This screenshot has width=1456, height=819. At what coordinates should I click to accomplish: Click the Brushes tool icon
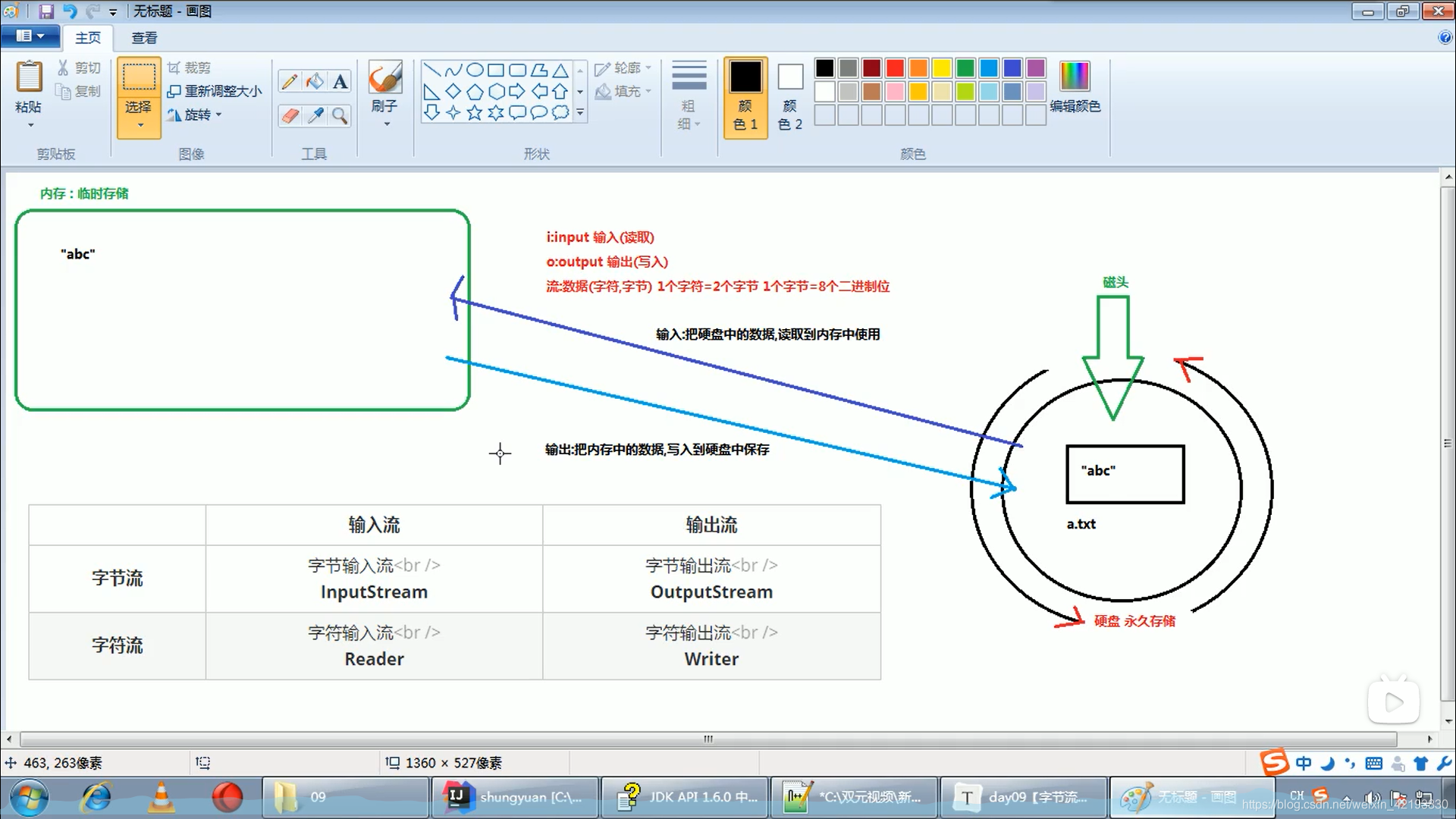[385, 77]
